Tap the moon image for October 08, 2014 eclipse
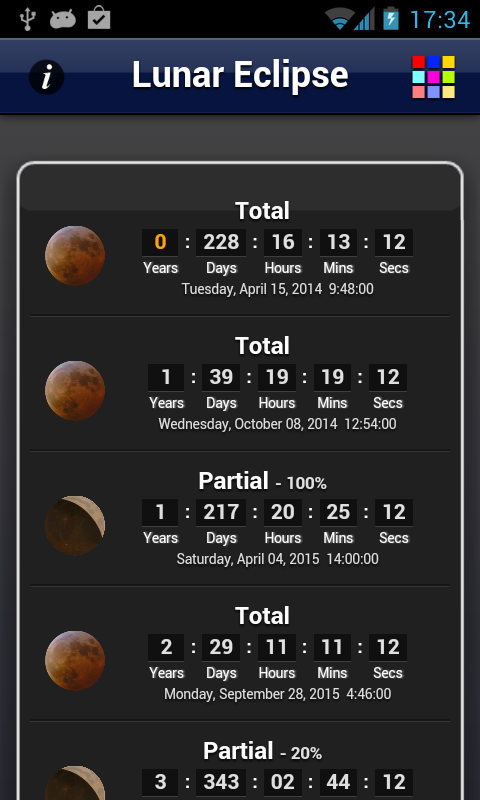 (75, 391)
